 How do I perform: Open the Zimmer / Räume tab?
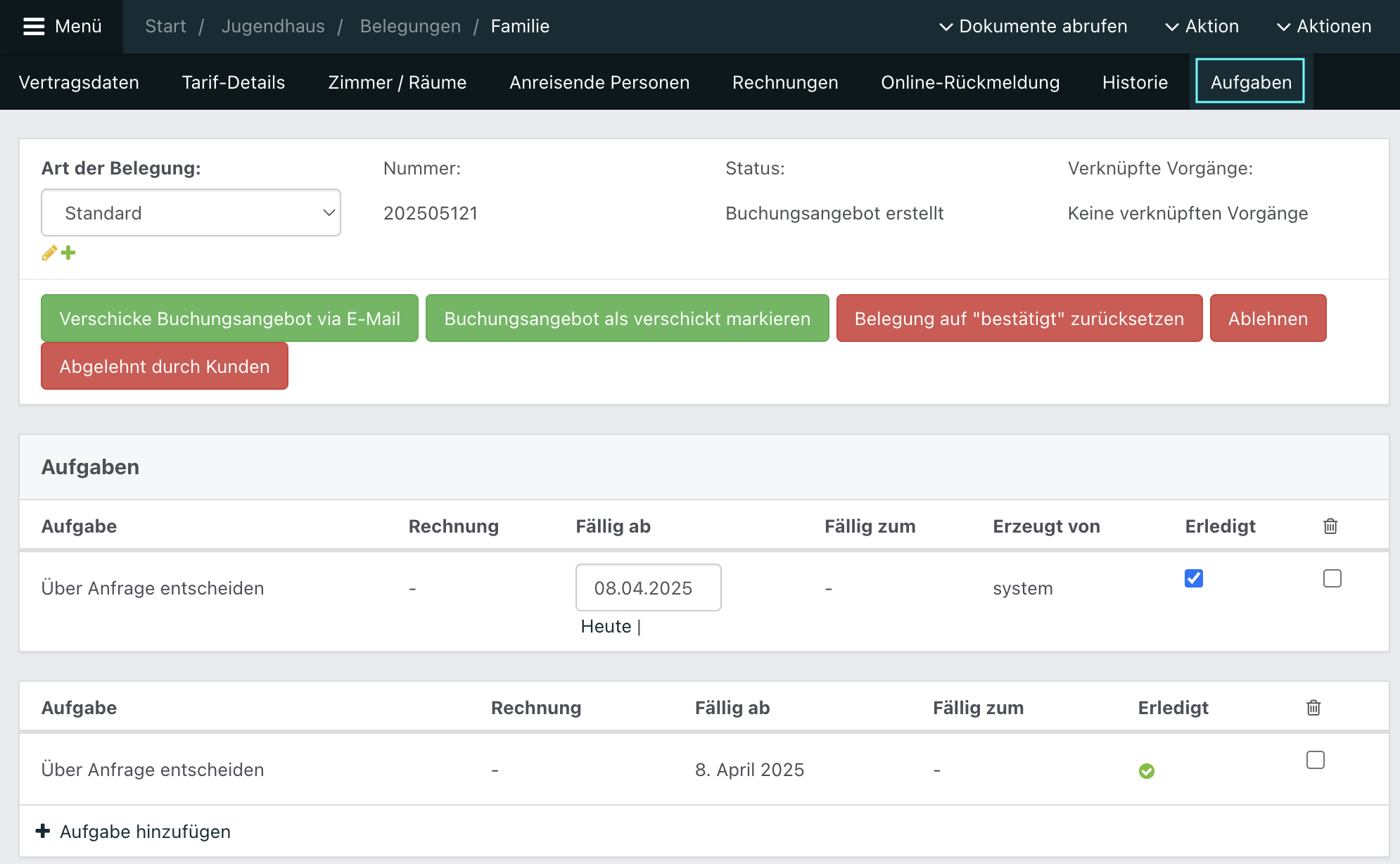click(x=397, y=82)
